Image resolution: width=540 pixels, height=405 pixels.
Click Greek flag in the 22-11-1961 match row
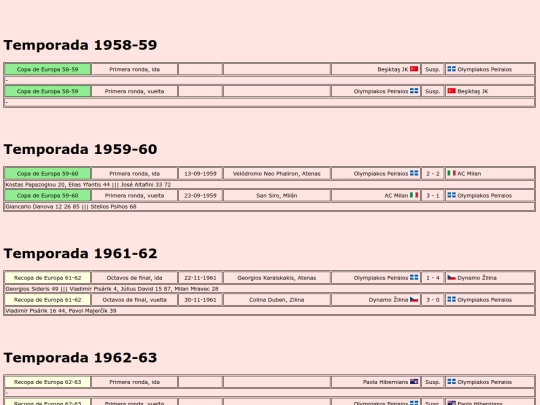(414, 278)
